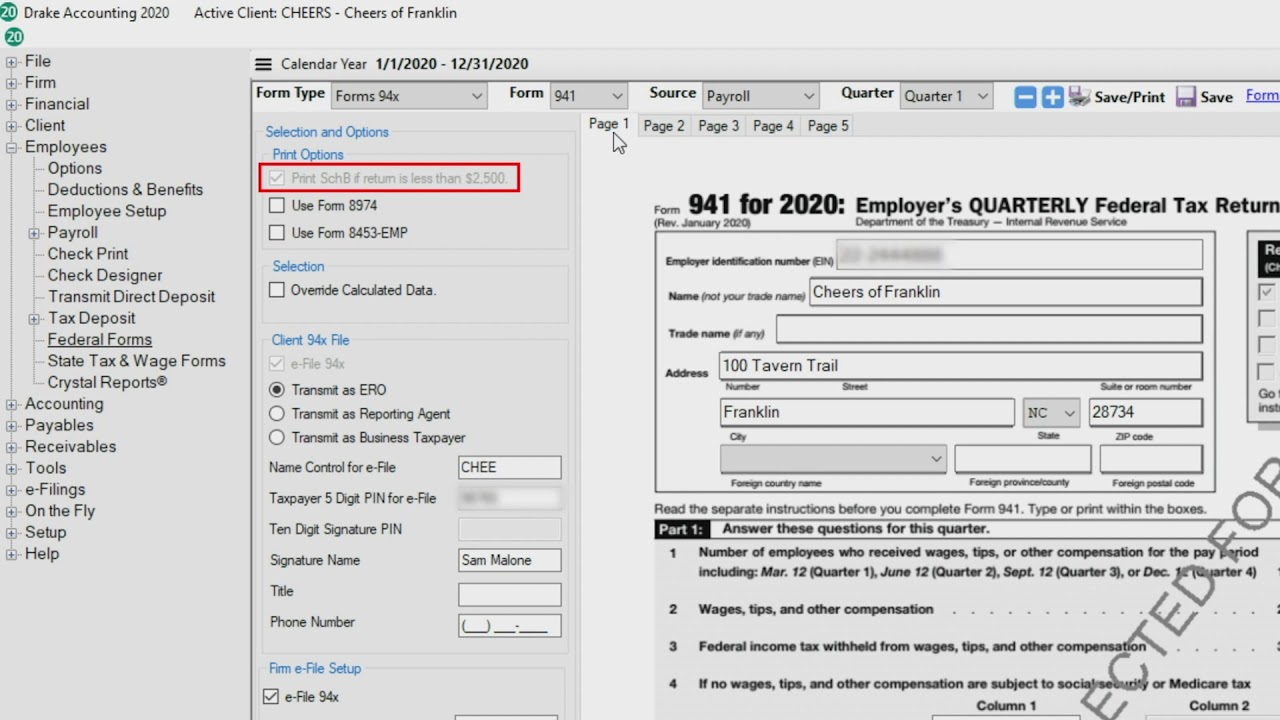Open Deductions & Benefits item
1280x720 pixels.
(x=125, y=190)
